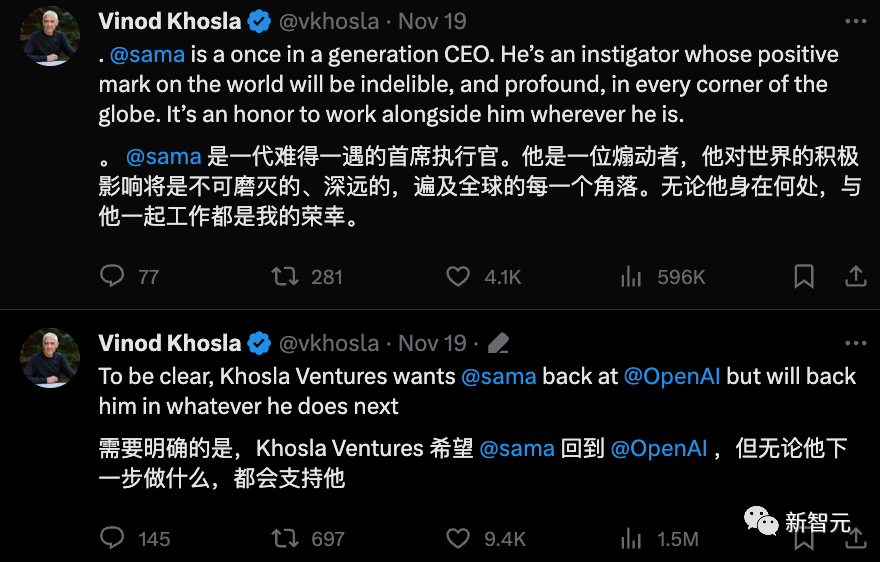The image size is (880, 562).
Task: Open more options menu on second tweet
Action: pos(855,343)
